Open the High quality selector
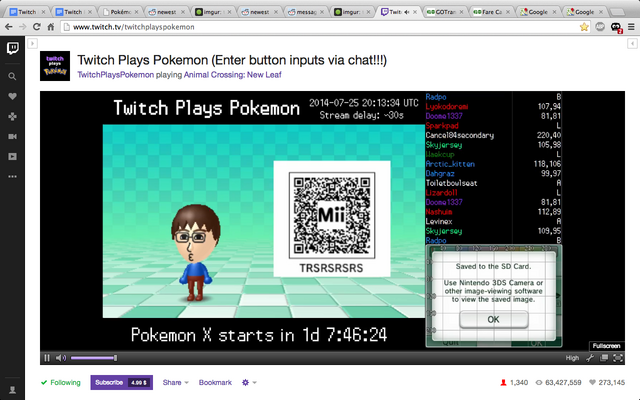The width and height of the screenshot is (640, 400). click(x=572, y=358)
